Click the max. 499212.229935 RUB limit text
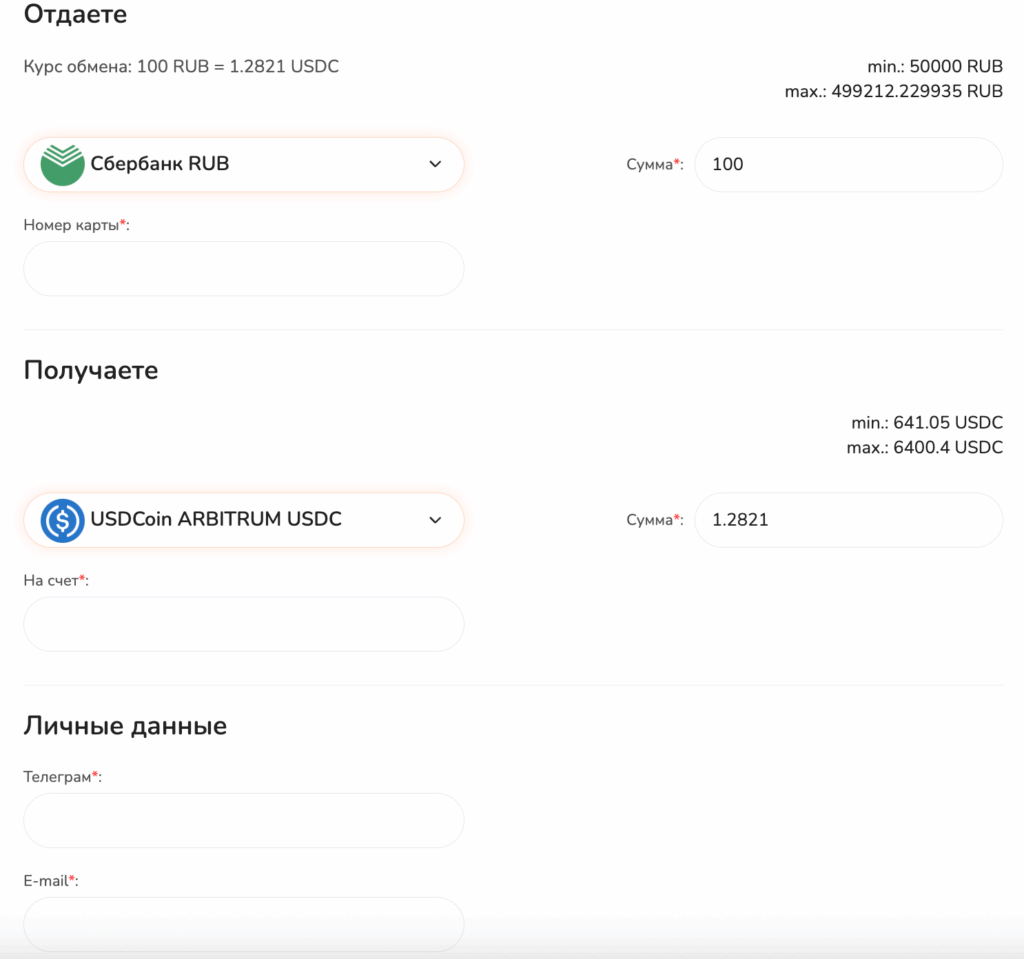Image resolution: width=1024 pixels, height=959 pixels. pos(893,91)
